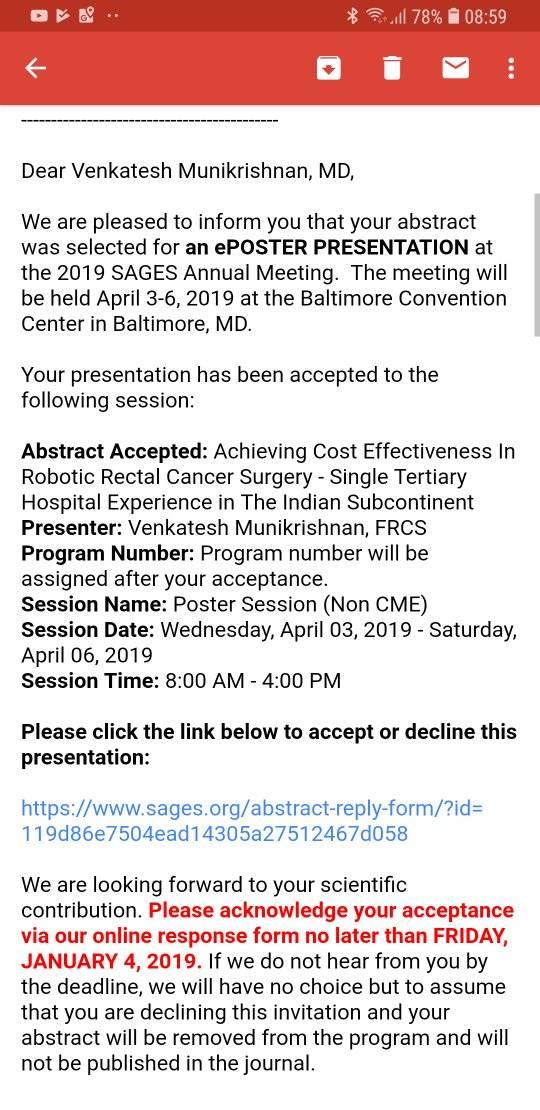Open the three-dot overflow menu
The width and height of the screenshot is (540, 1110).
tap(511, 68)
